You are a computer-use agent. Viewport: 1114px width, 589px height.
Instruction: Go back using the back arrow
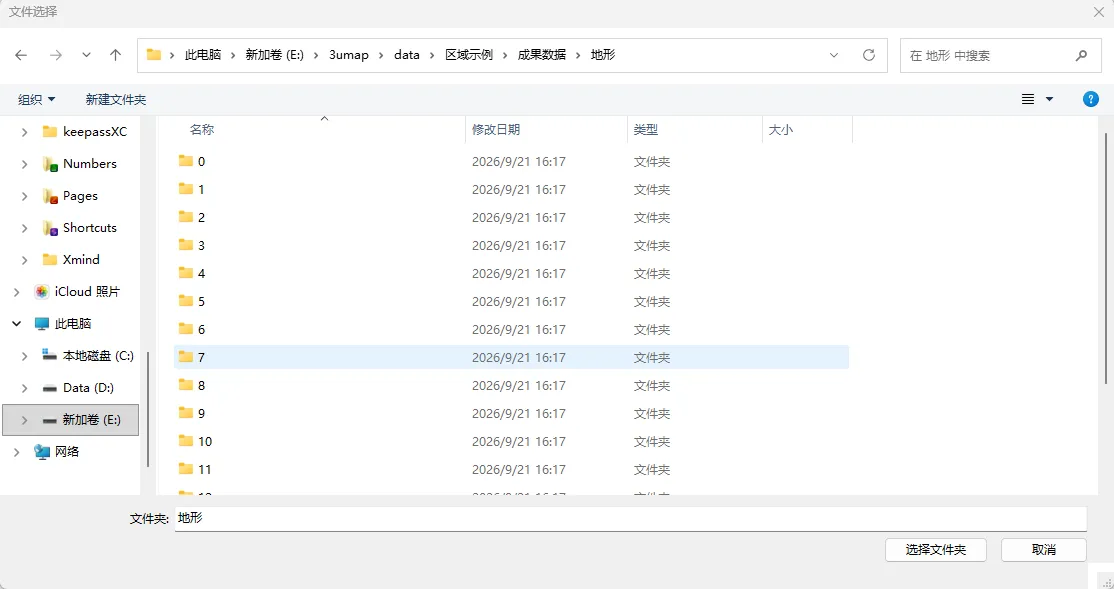click(x=21, y=55)
